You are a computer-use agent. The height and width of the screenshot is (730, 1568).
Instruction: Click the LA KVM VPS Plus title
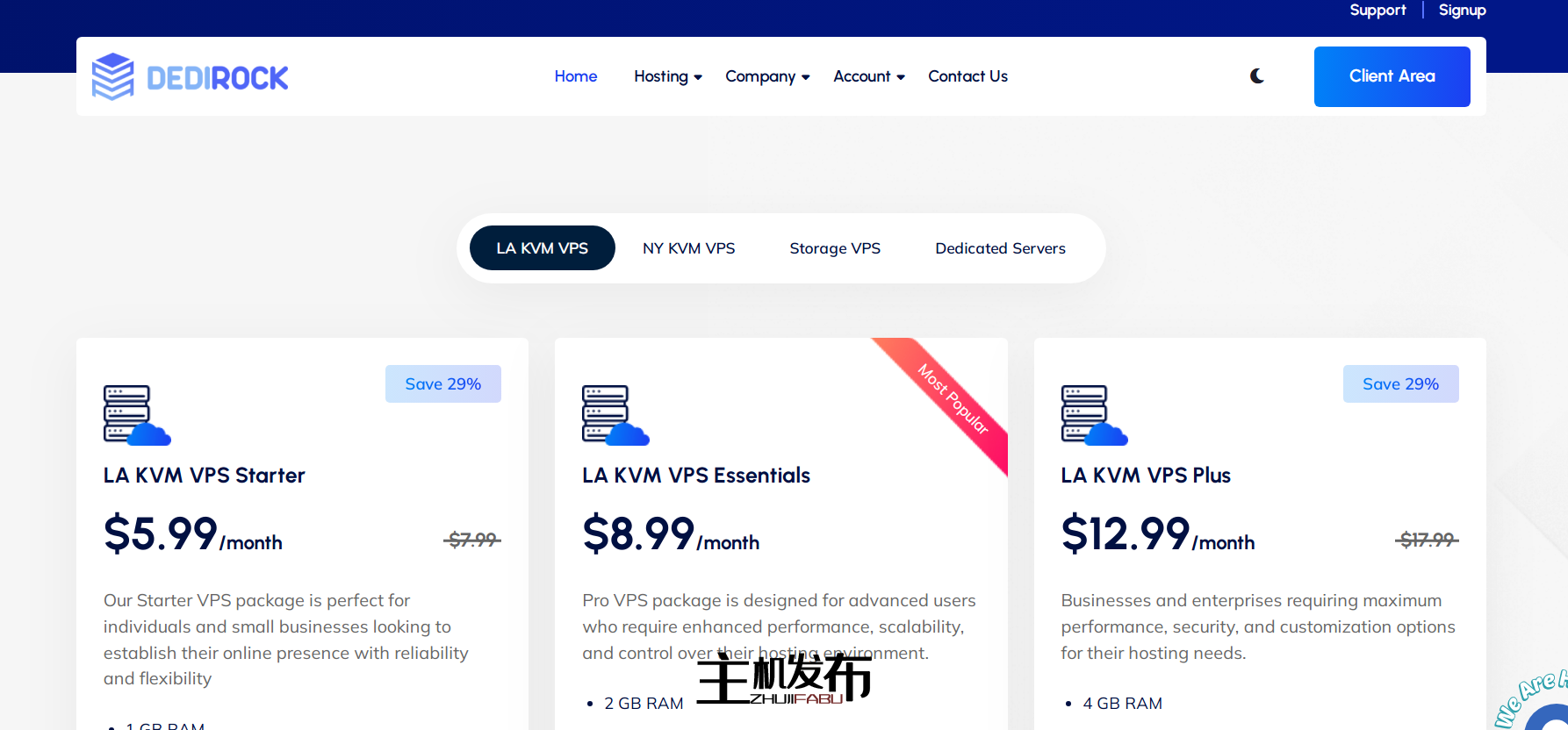[x=1146, y=476]
